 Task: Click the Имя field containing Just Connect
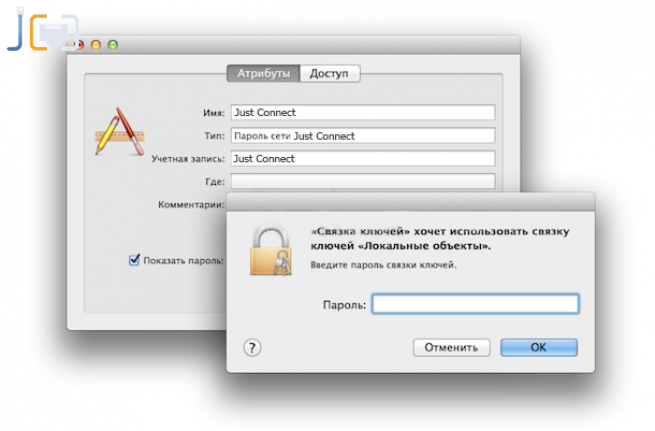(x=363, y=112)
